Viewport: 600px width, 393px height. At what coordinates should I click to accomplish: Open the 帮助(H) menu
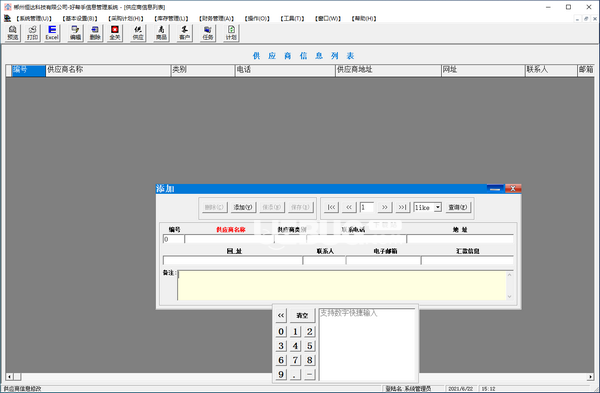(x=364, y=18)
